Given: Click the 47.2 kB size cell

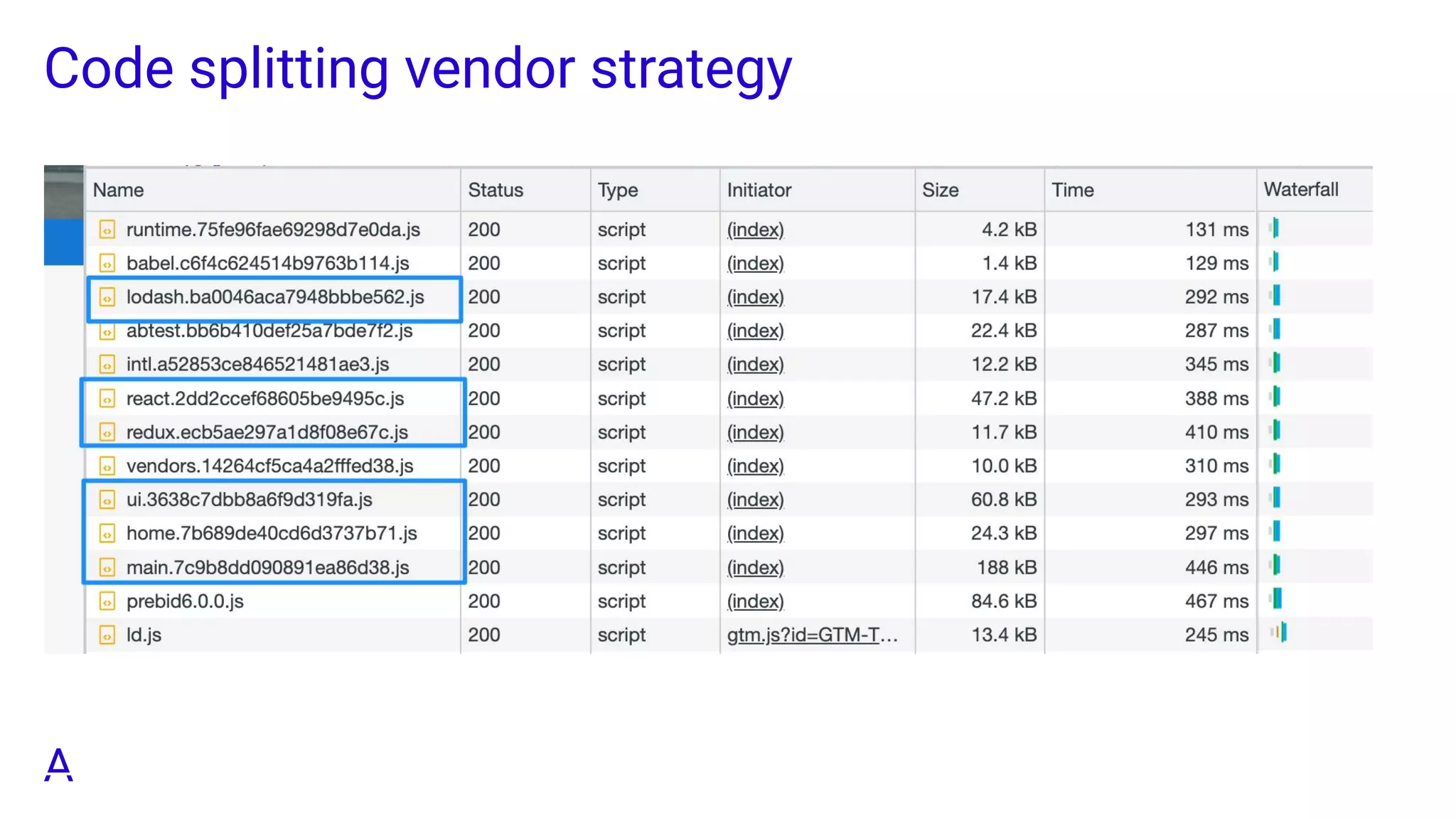Looking at the screenshot, I should point(1004,399).
